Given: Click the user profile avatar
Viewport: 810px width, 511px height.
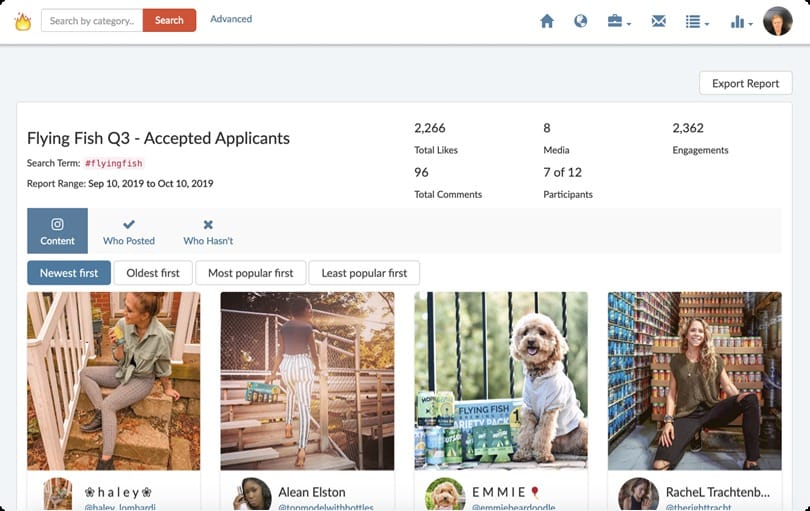Looking at the screenshot, I should pyautogui.click(x=777, y=21).
